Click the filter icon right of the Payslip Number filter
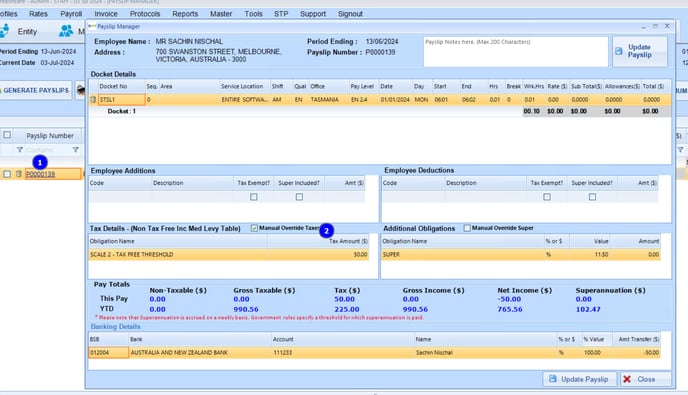688x395 pixels. (75, 150)
